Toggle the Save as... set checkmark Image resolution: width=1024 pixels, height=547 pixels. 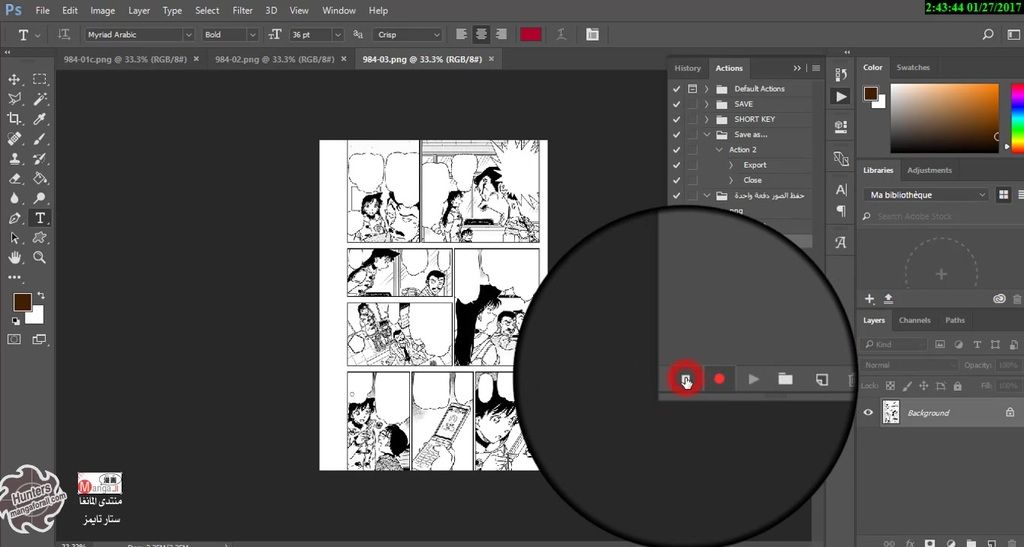(x=677, y=134)
